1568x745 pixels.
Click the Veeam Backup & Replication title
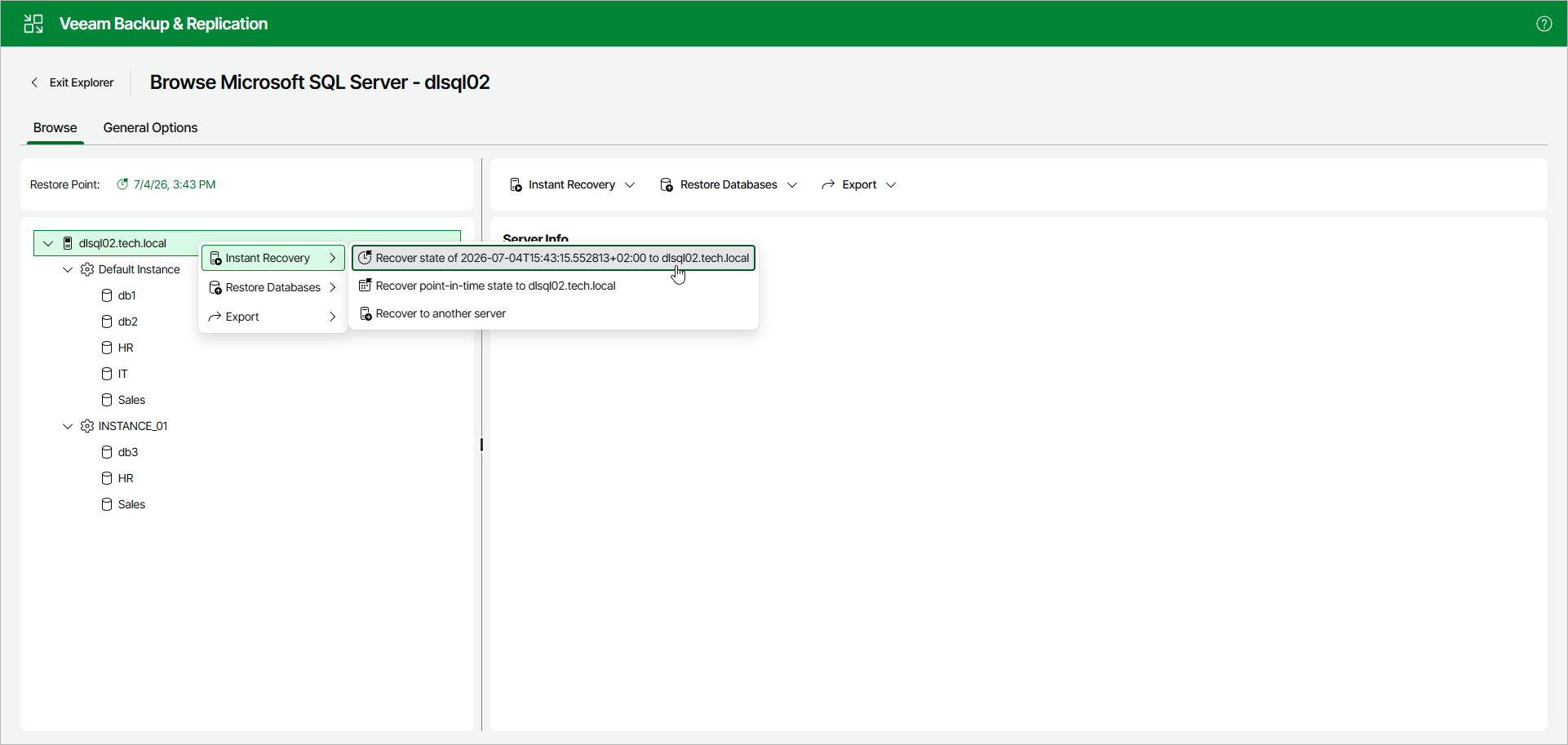click(x=163, y=24)
